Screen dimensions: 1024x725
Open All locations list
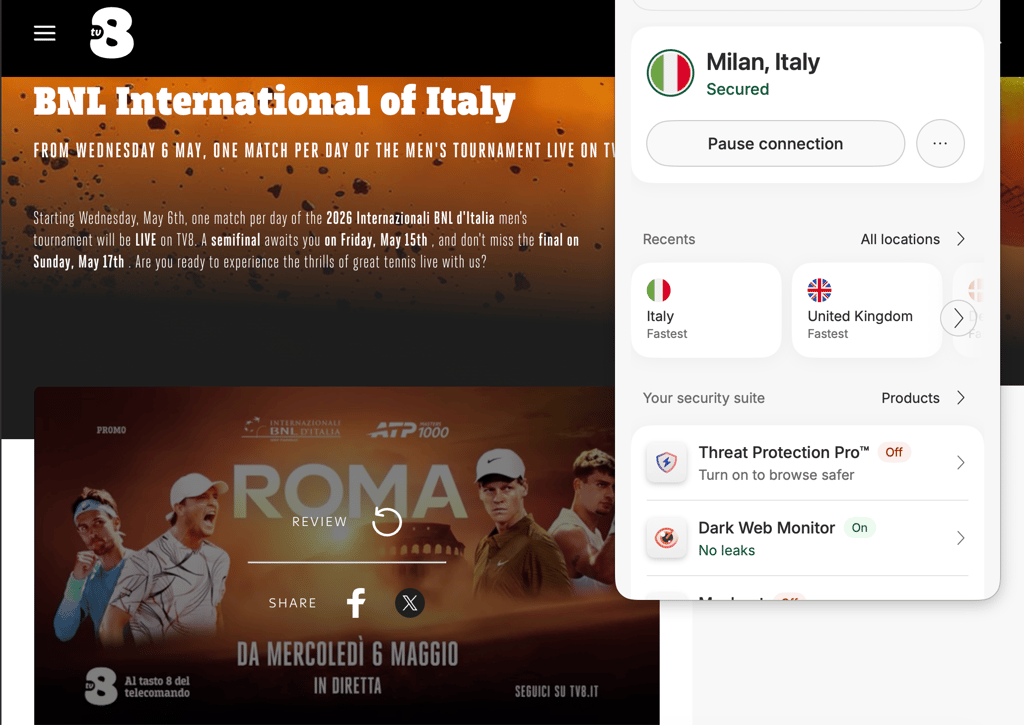pos(900,239)
